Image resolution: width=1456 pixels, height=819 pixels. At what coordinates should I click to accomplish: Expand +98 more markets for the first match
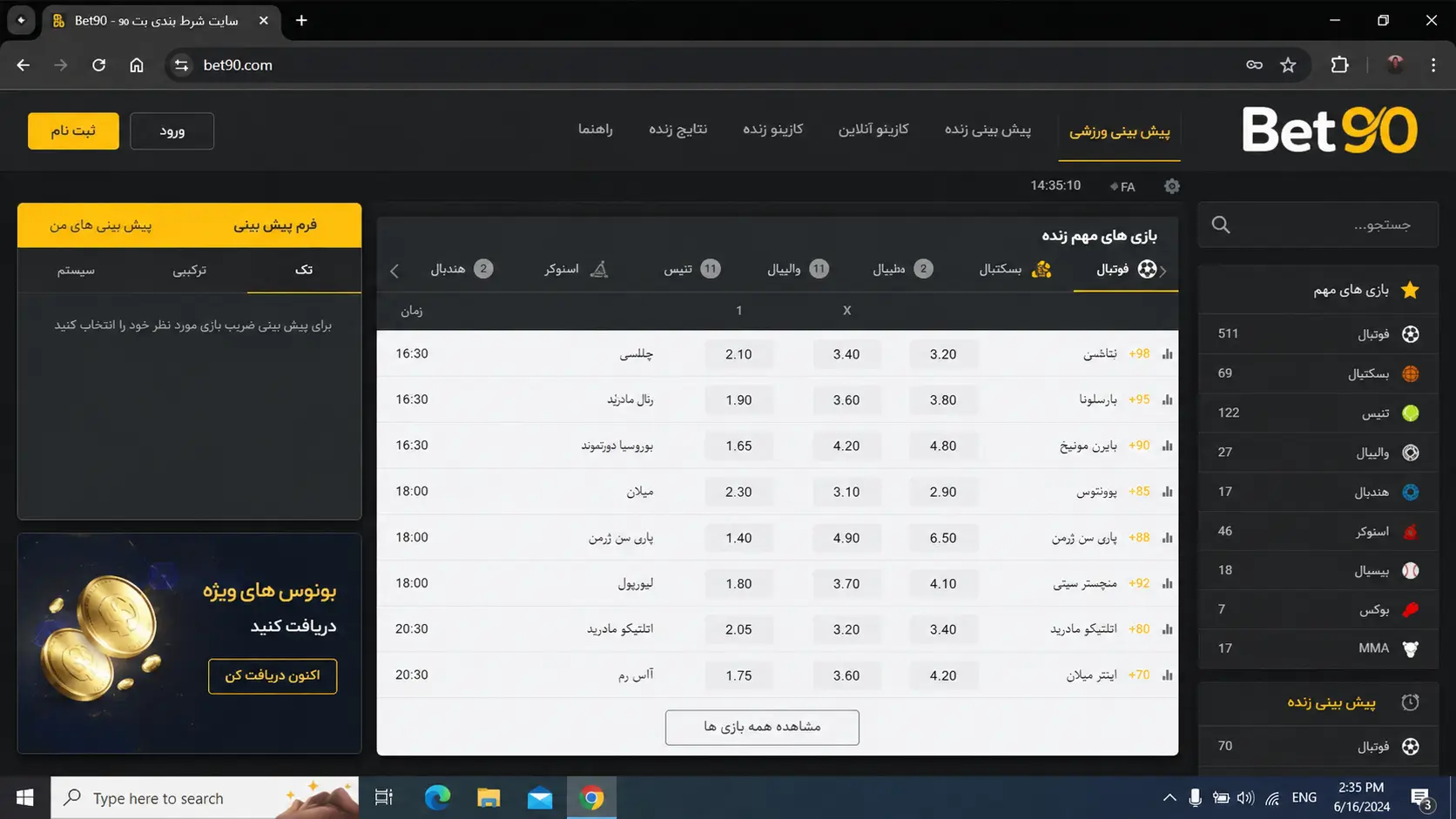point(1139,354)
